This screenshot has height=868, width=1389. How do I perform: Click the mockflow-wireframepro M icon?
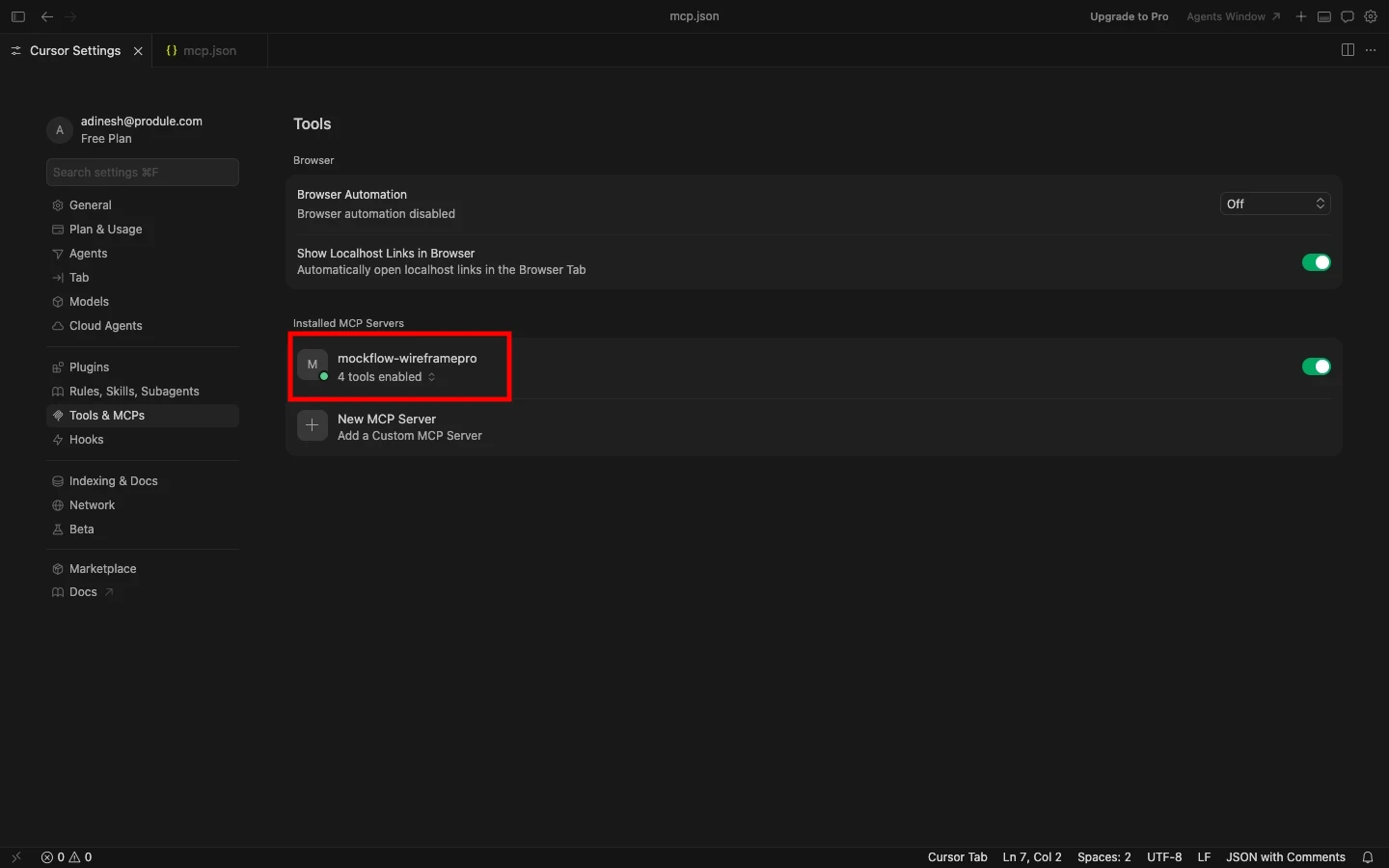click(x=313, y=365)
